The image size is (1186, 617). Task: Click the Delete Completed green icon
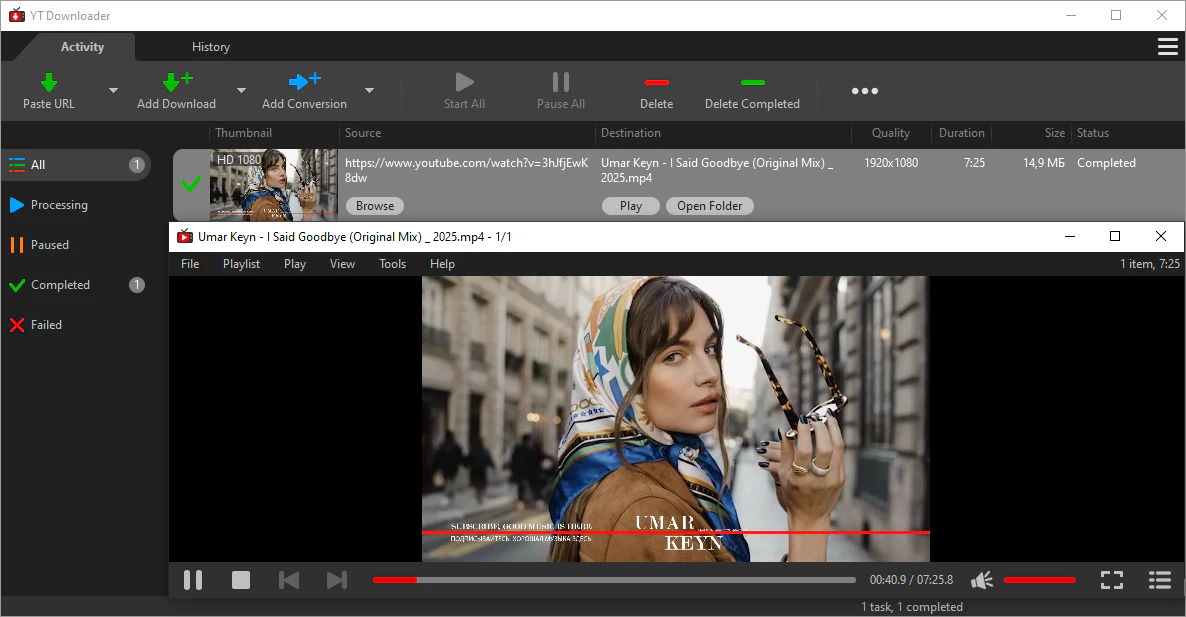752,82
